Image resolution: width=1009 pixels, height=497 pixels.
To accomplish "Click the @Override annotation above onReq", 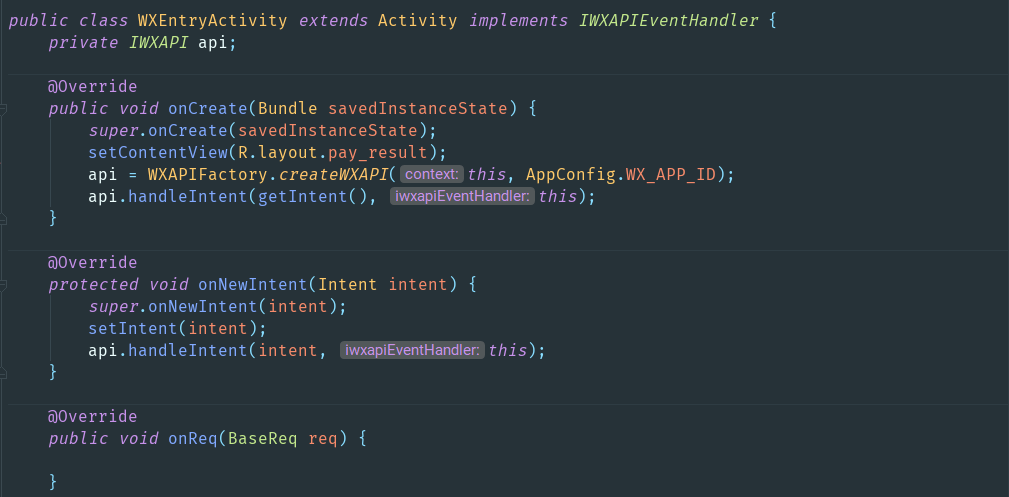I will click(93, 417).
